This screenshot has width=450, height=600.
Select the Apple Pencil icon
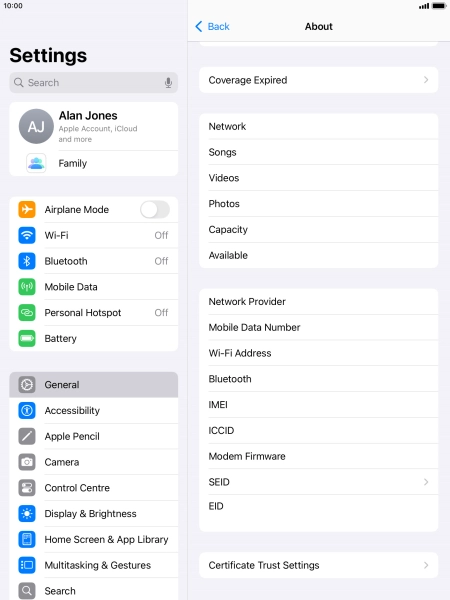(x=27, y=436)
